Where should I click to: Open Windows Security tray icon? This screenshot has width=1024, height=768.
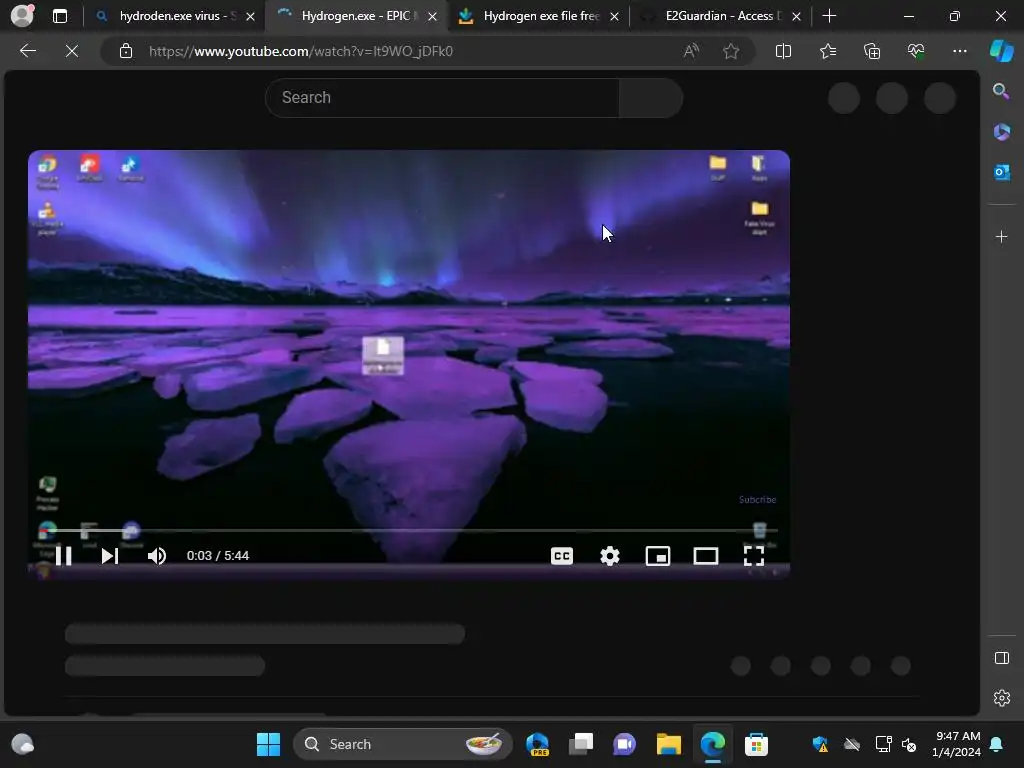coord(820,744)
